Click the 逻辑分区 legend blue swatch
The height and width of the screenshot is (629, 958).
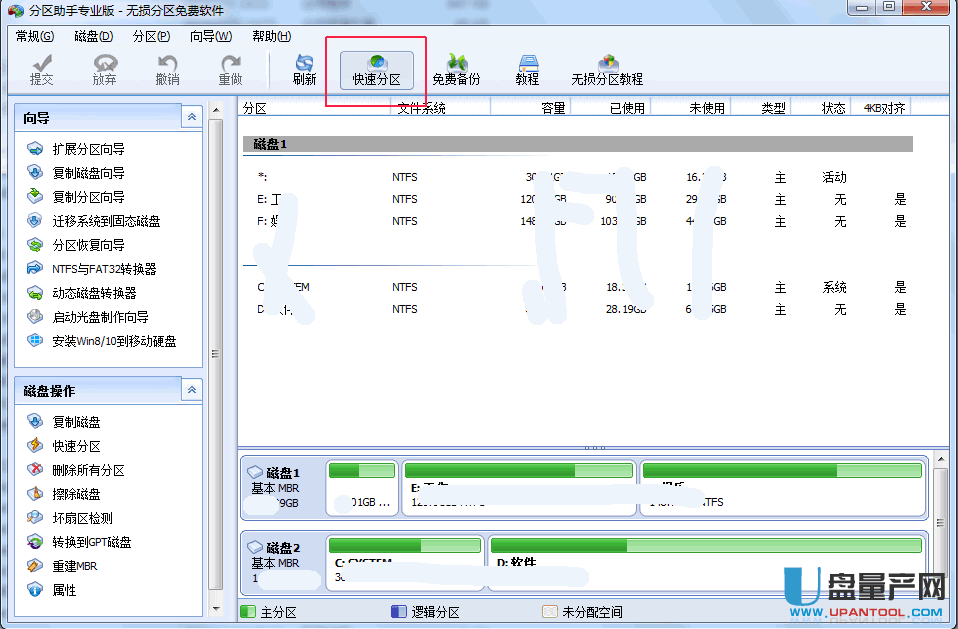pyautogui.click(x=398, y=611)
